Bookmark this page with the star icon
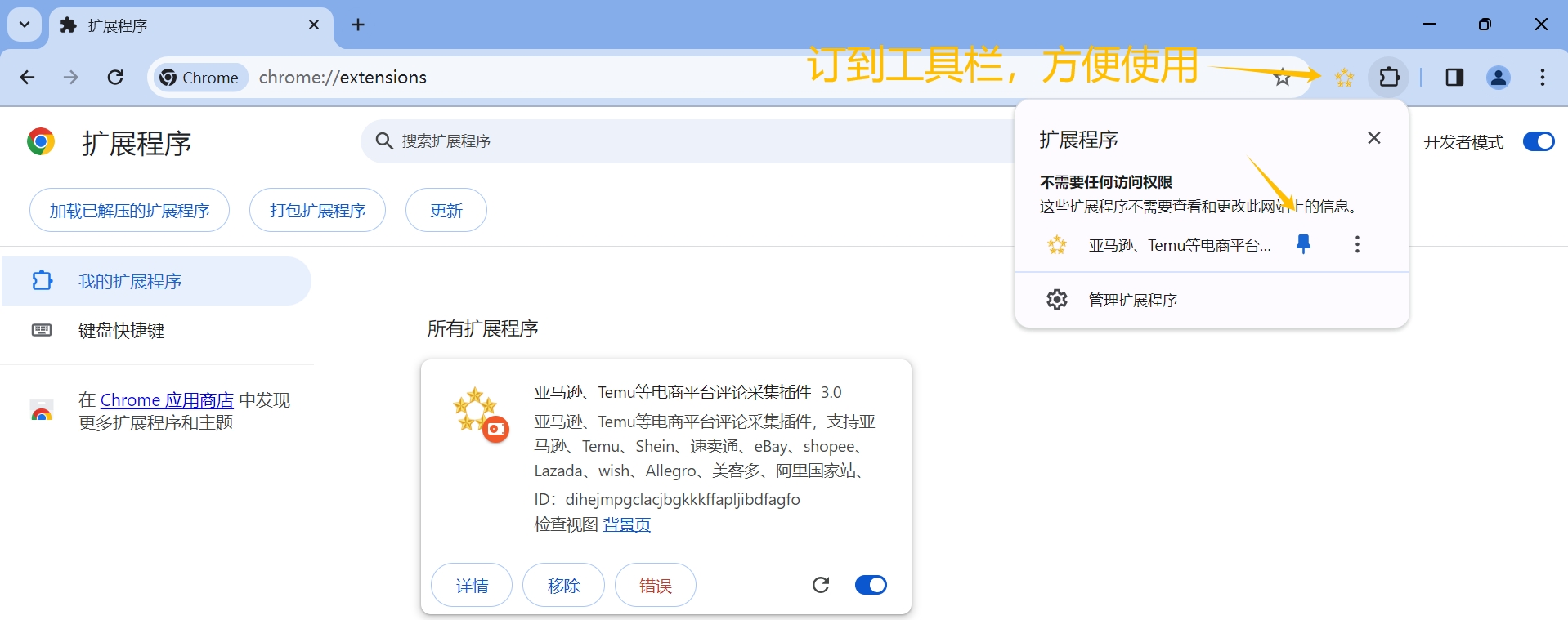The image size is (1568, 620). point(1282,78)
